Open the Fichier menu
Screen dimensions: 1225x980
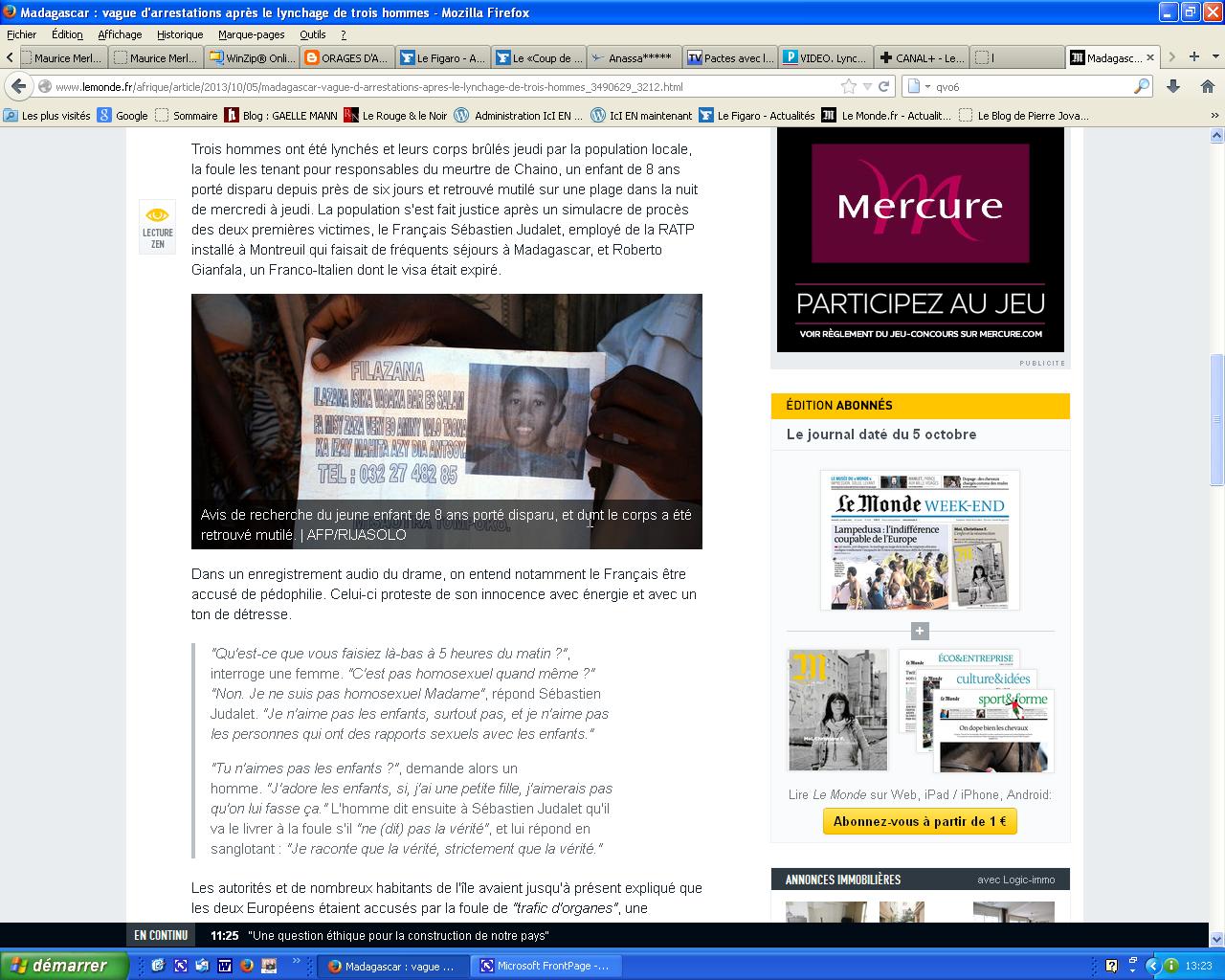(x=21, y=33)
